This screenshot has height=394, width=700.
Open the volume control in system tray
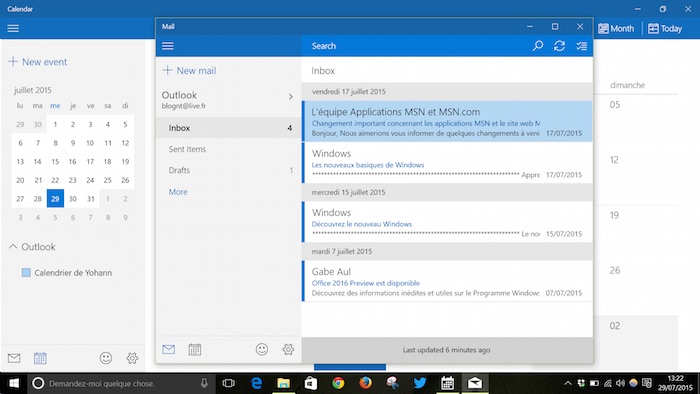click(x=621, y=383)
